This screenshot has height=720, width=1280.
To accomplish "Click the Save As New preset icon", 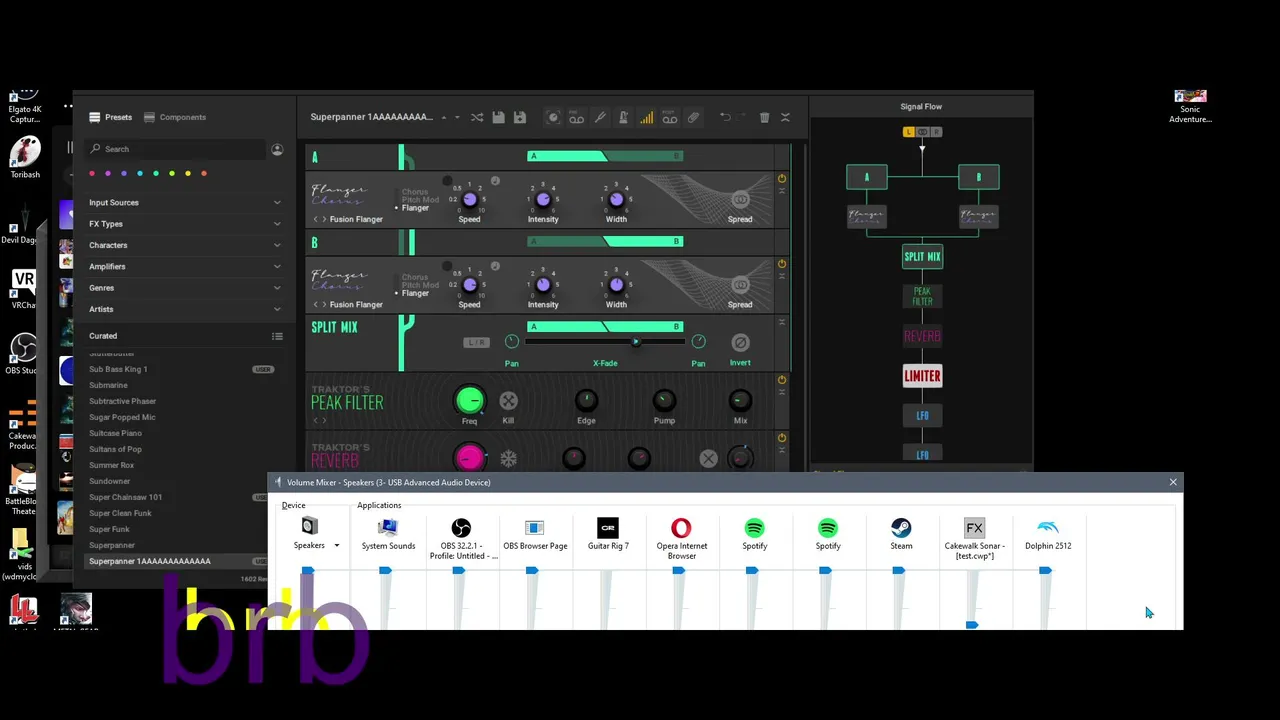I will [520, 117].
